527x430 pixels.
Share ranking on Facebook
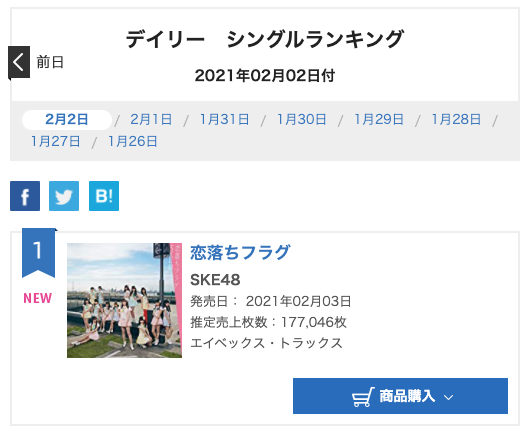coord(25,196)
